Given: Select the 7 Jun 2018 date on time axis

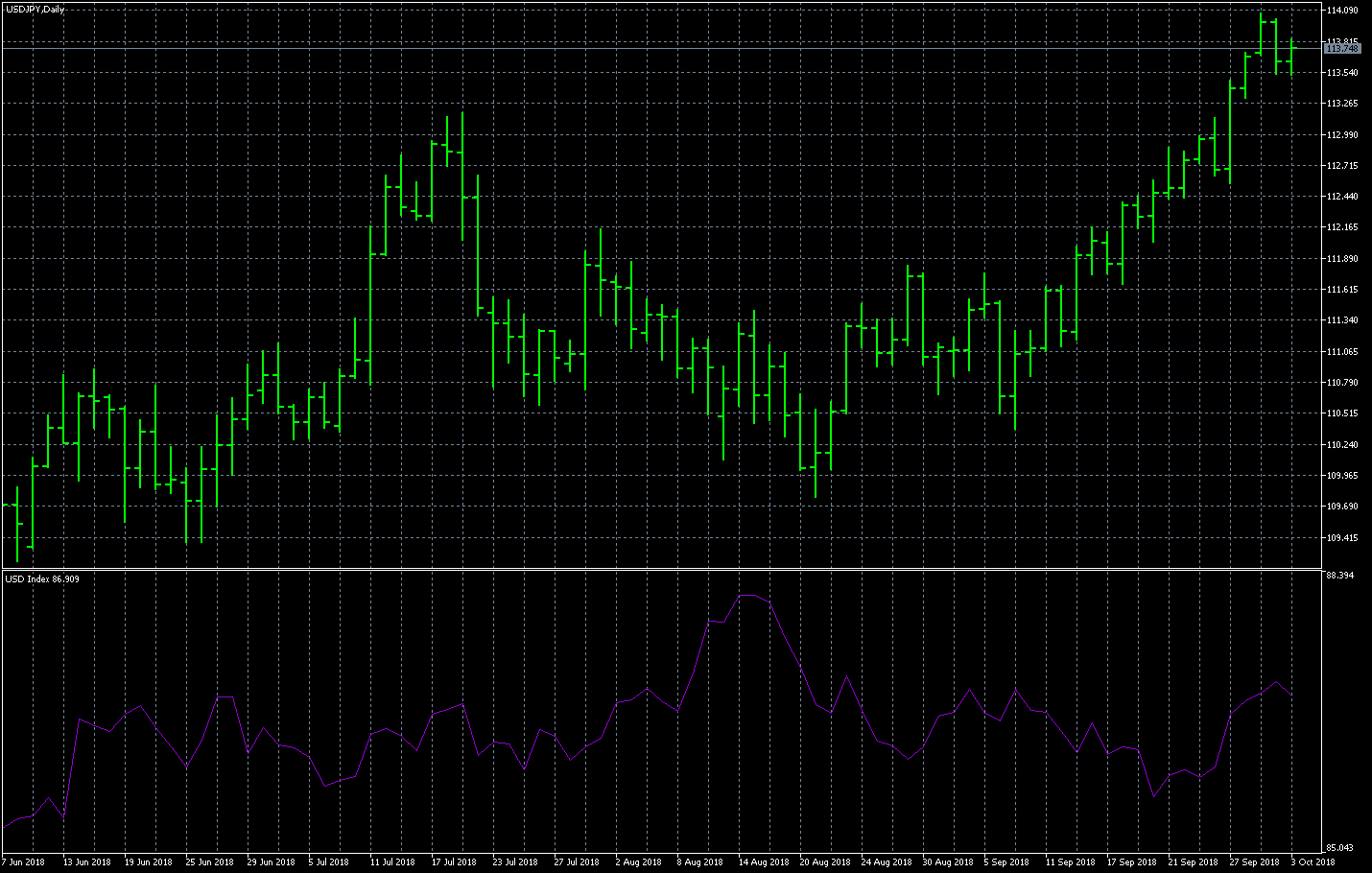Looking at the screenshot, I should click(x=23, y=861).
